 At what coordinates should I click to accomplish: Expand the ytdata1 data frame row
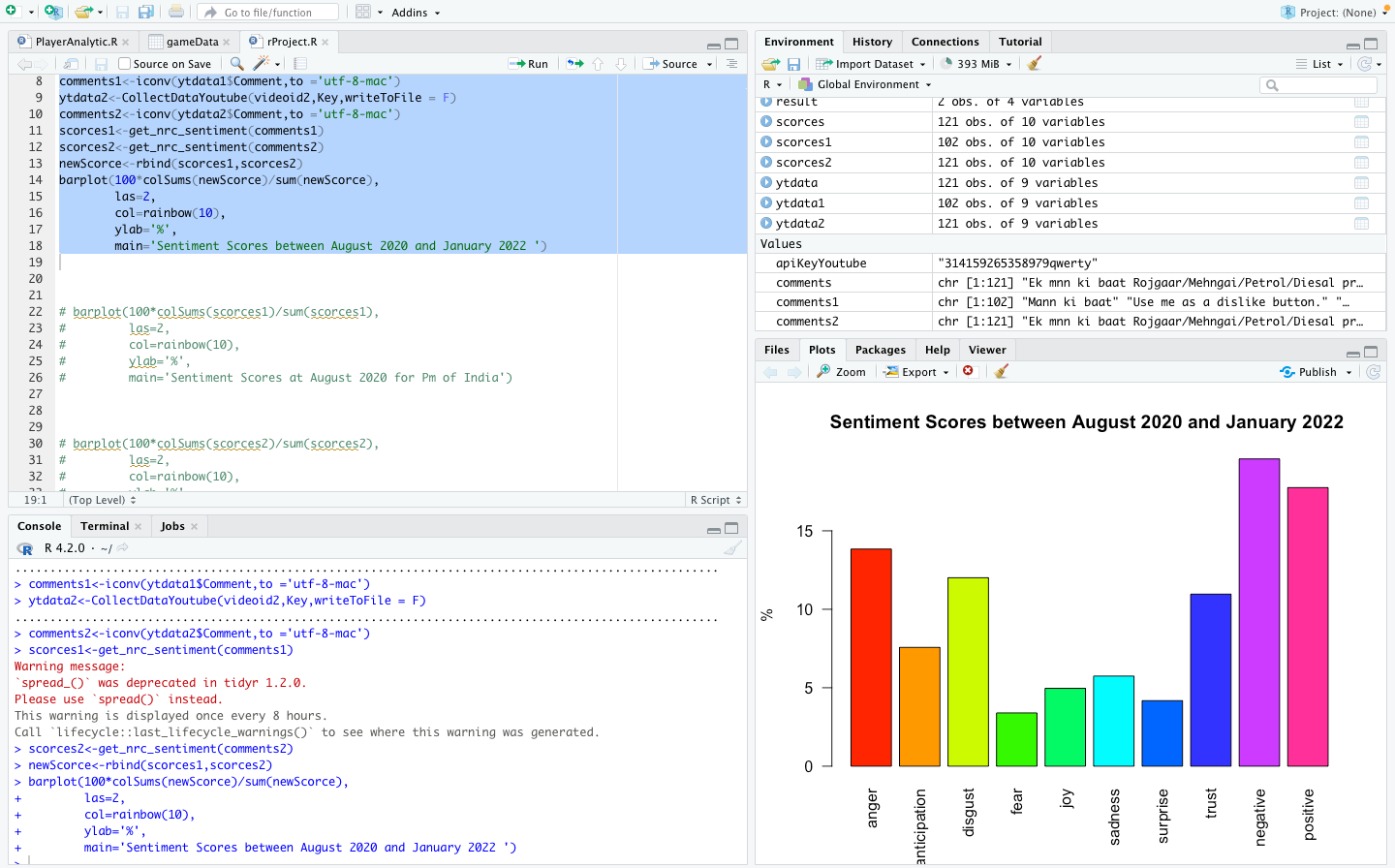pyautogui.click(x=766, y=203)
